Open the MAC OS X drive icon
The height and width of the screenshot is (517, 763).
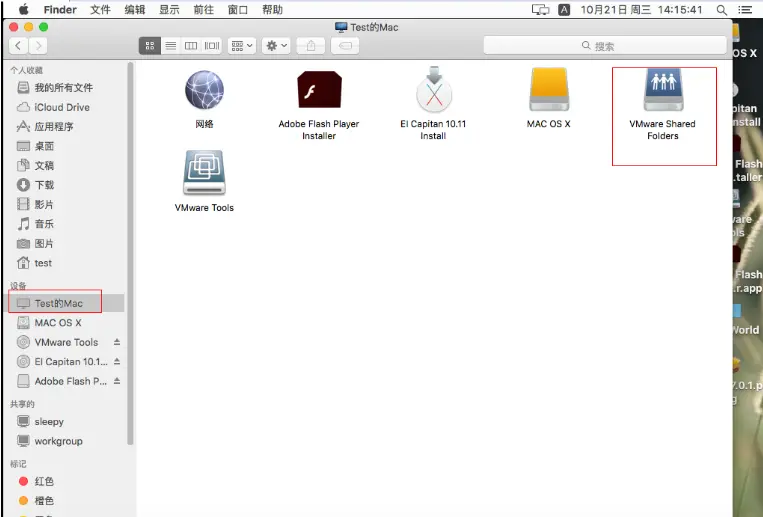(x=549, y=90)
